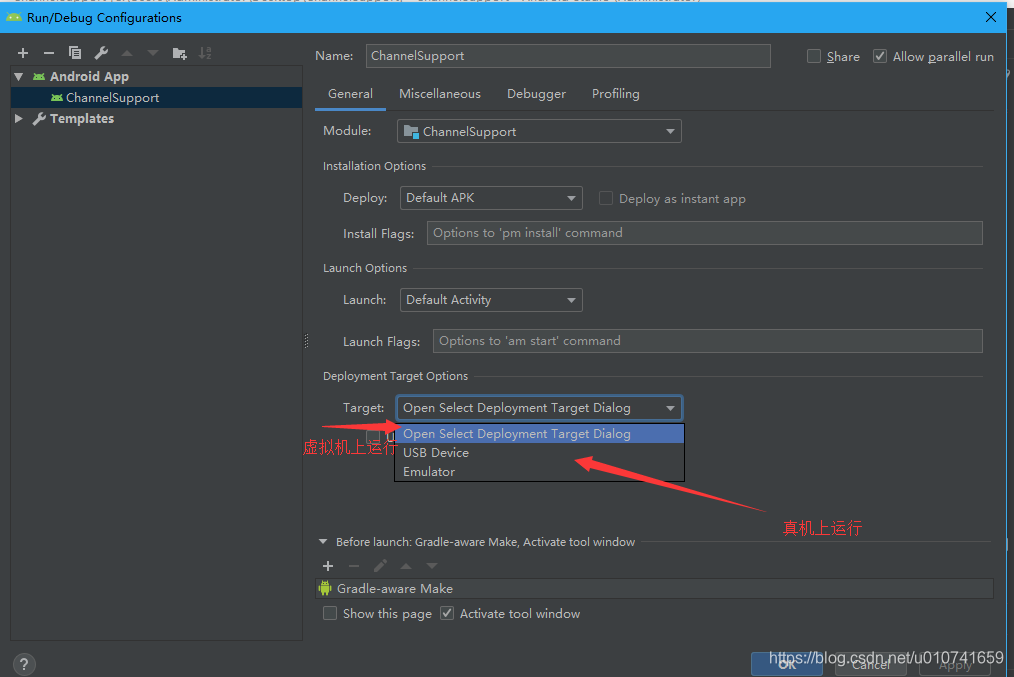
Task: Collapse the Android App tree node
Action: [x=18, y=75]
